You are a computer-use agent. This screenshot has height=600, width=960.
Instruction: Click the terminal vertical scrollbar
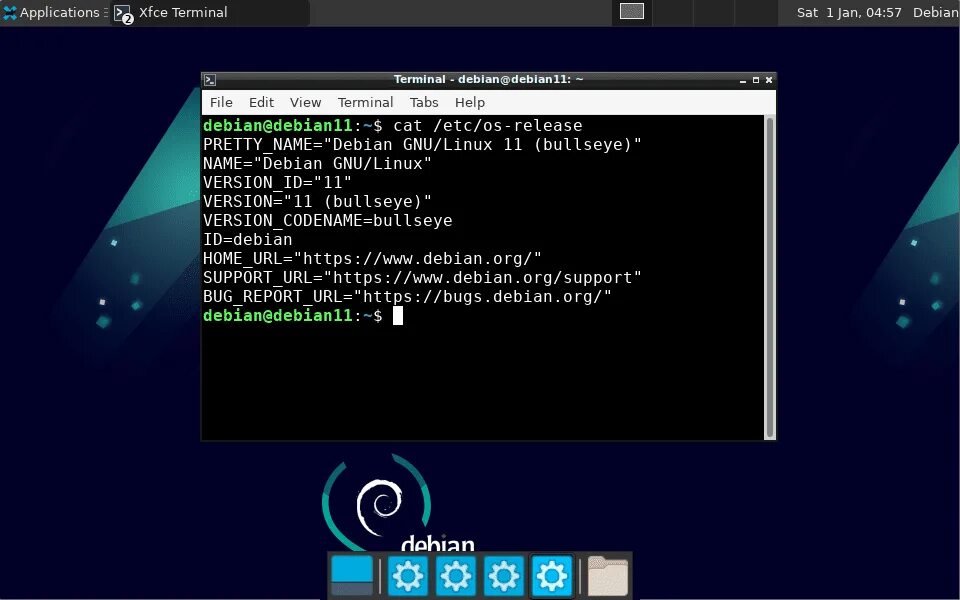770,277
